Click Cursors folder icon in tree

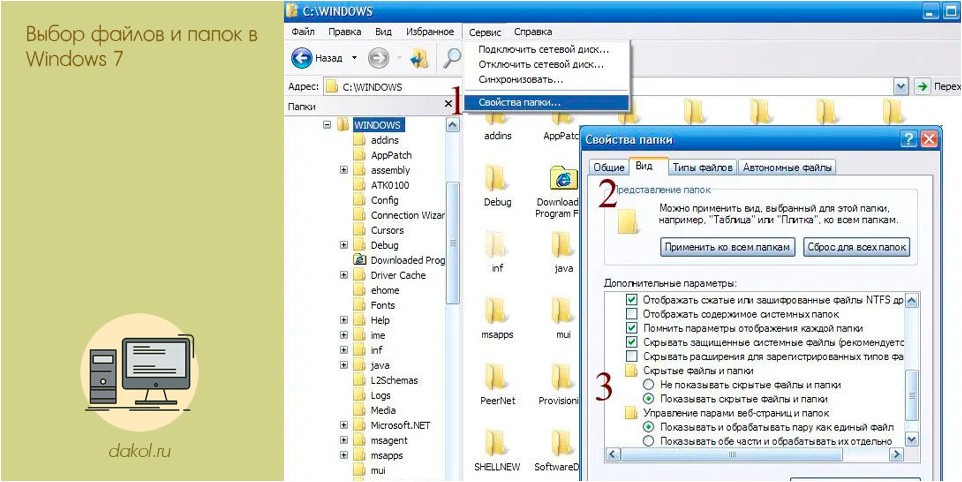(360, 231)
